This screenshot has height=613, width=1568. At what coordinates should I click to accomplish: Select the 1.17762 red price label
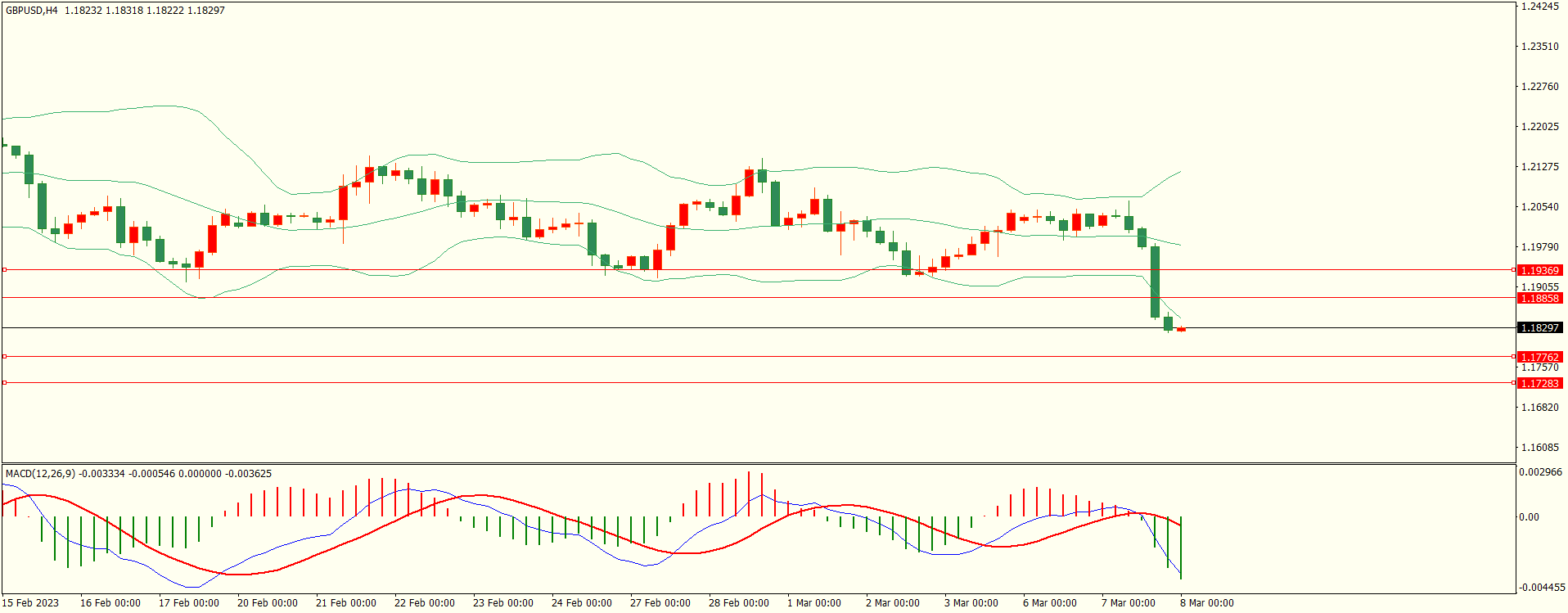tap(1539, 357)
